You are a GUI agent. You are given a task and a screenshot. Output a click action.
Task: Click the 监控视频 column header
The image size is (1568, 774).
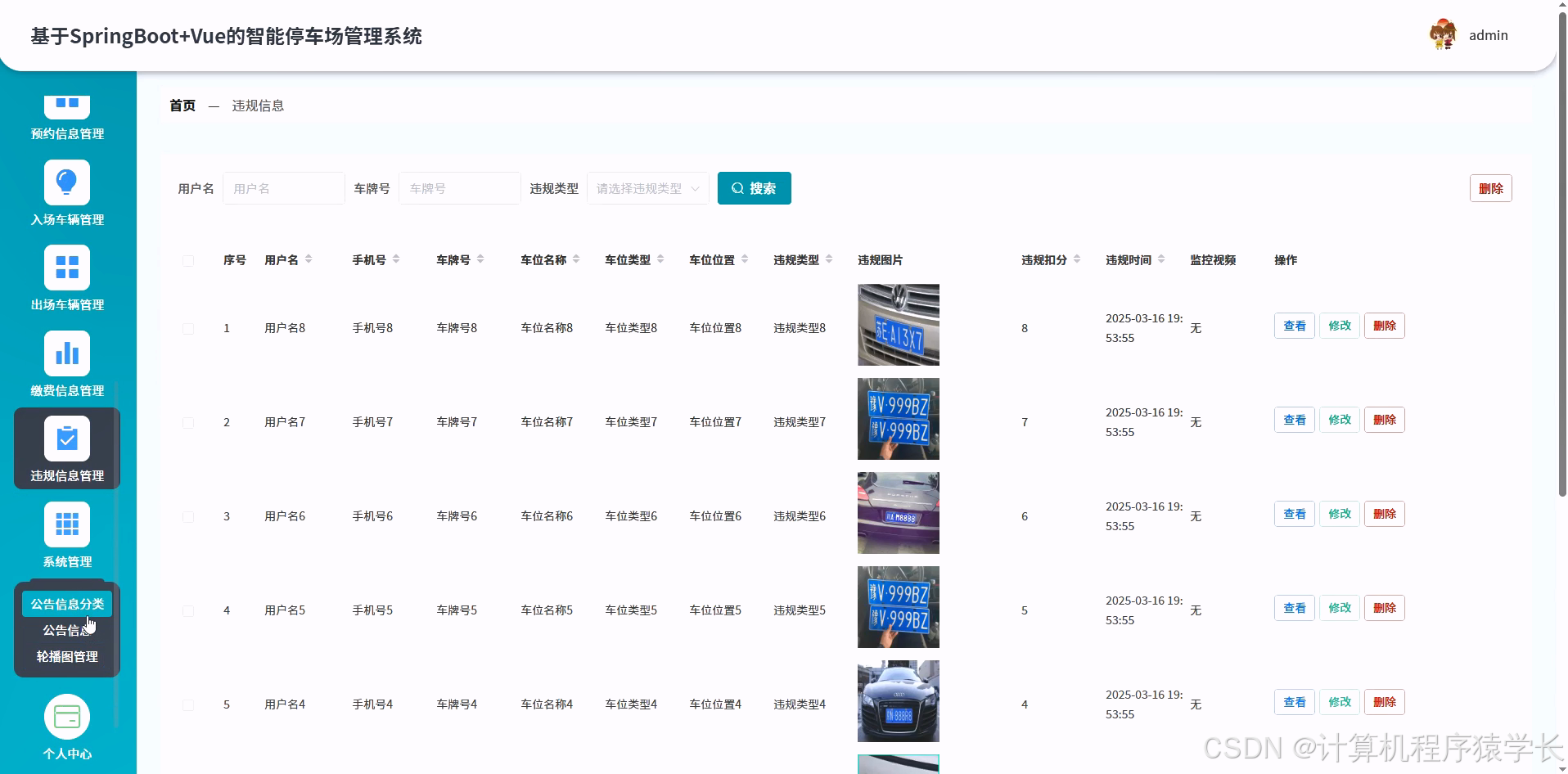coord(1213,259)
